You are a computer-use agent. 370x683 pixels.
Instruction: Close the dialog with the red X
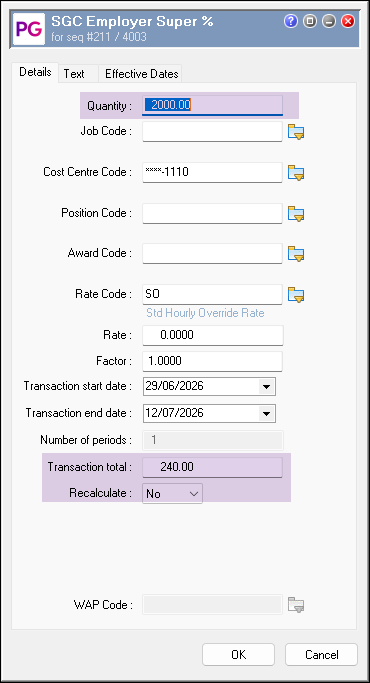(x=348, y=21)
